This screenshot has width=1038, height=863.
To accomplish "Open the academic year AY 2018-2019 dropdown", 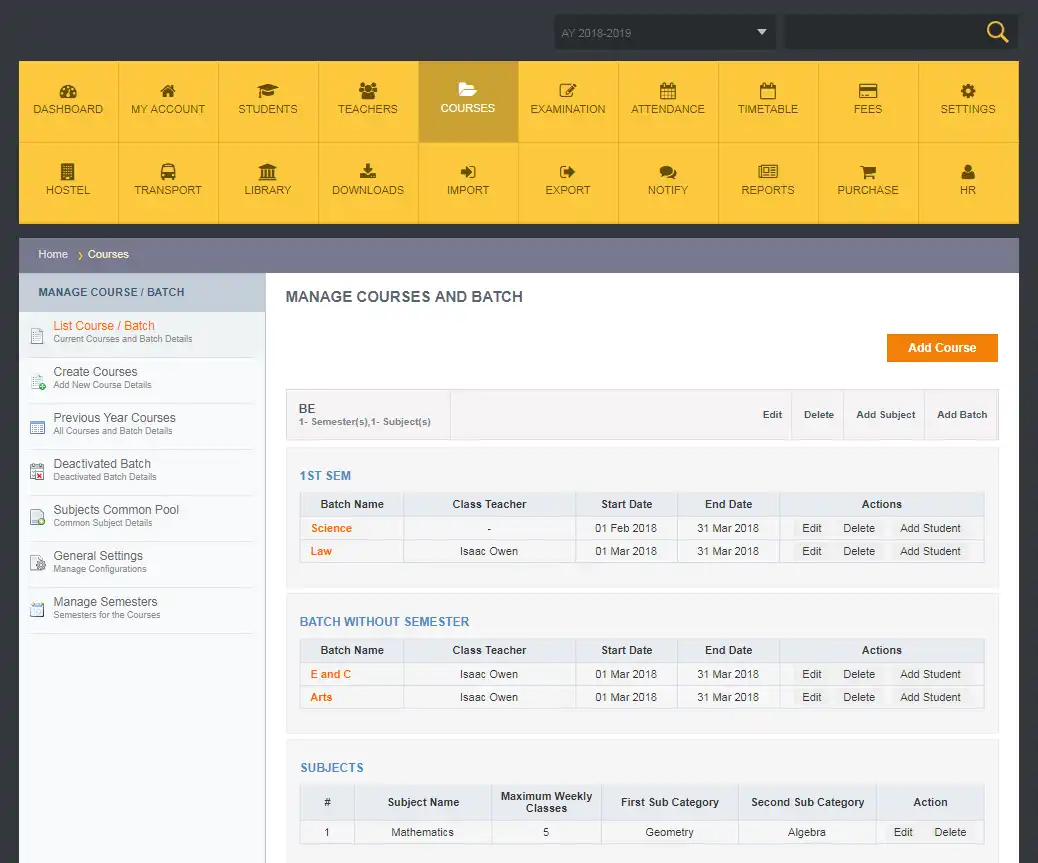I will click(x=665, y=33).
